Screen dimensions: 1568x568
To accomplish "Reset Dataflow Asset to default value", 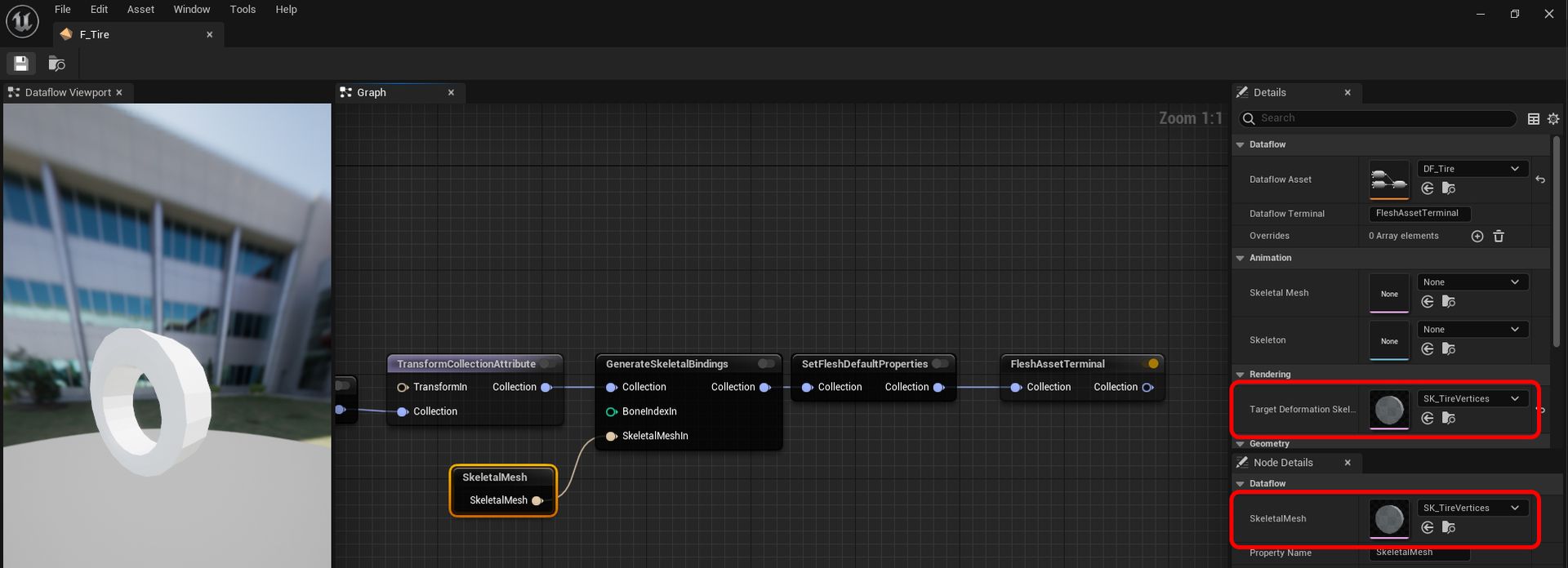I will [x=1540, y=180].
